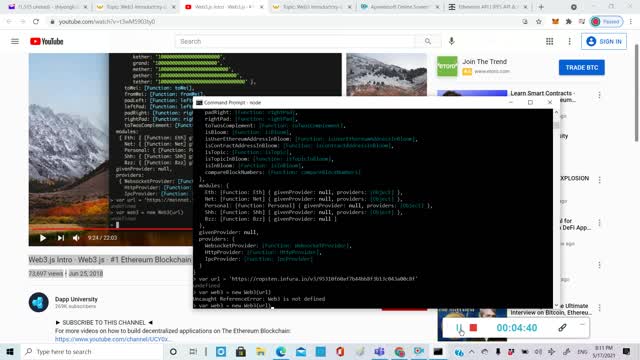The image size is (640, 360).
Task: Mute the video player volume
Action: click(76, 238)
